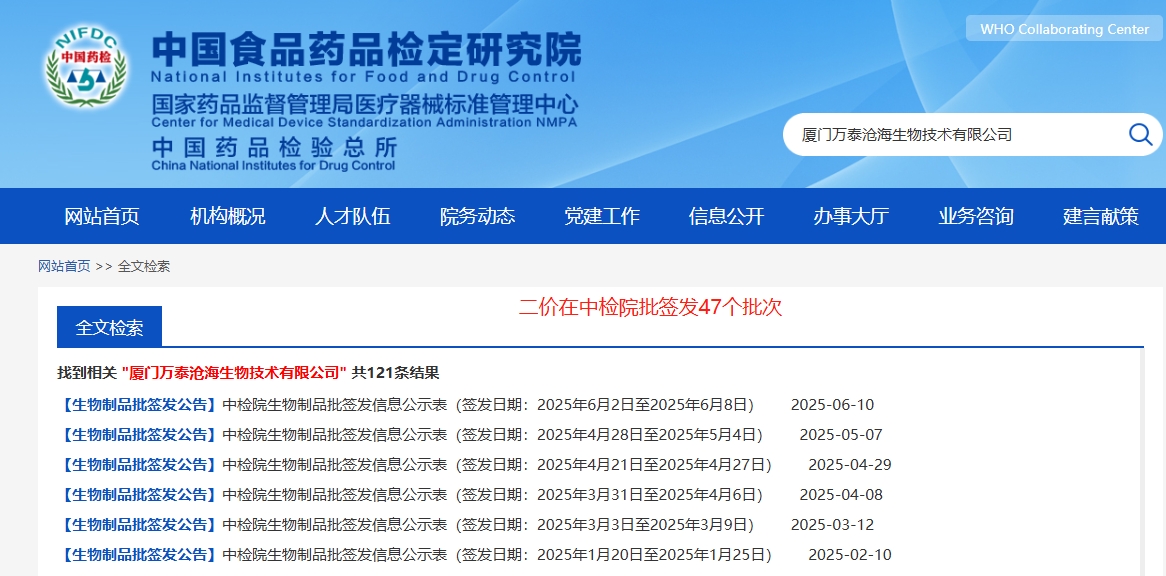Click 网站首页 breadcrumb link
This screenshot has width=1166, height=576.
(64, 266)
